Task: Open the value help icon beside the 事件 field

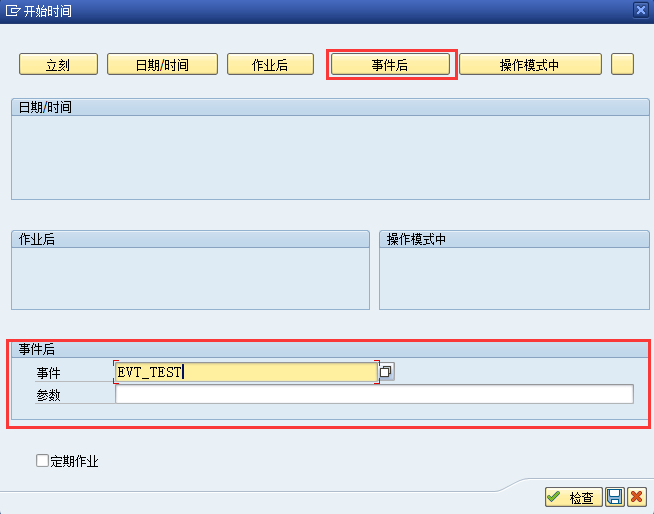Action: 386,371
